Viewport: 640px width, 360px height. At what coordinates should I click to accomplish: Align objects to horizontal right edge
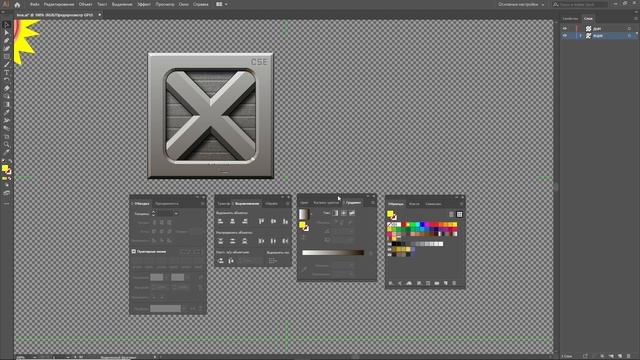[x=244, y=221]
